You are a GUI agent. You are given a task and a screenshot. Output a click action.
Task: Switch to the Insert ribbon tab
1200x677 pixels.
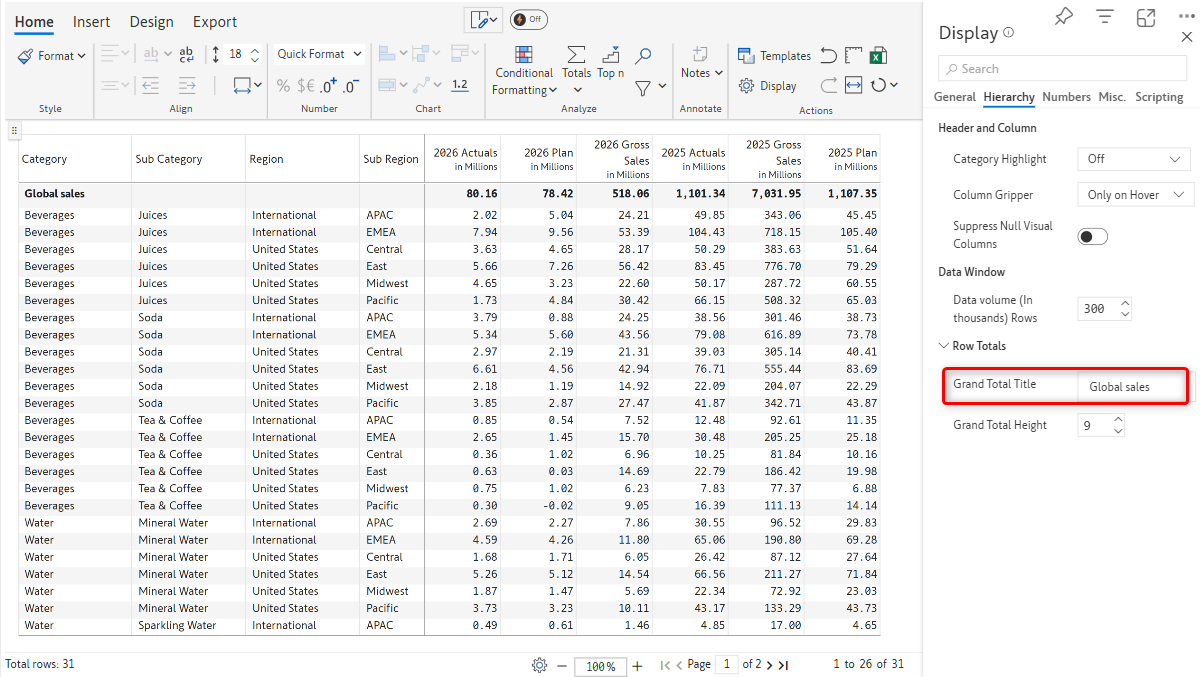click(x=92, y=22)
